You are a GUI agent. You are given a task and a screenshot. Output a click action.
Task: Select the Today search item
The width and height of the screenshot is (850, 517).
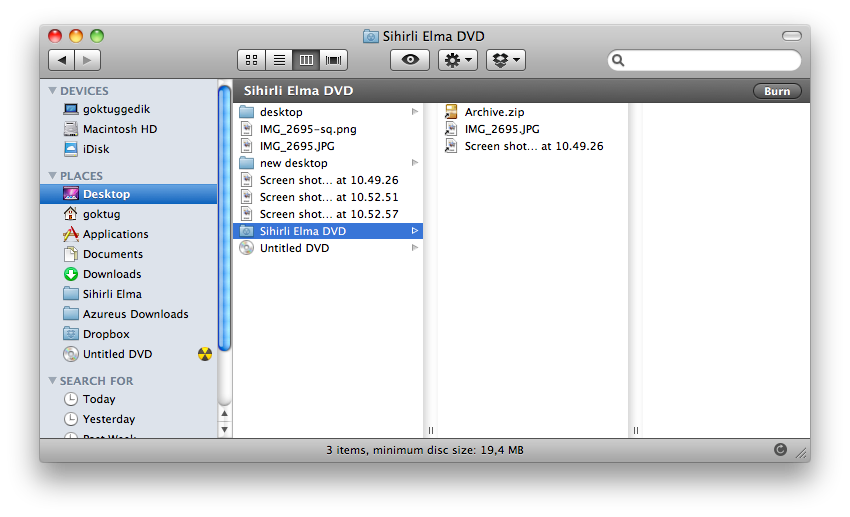coord(99,399)
